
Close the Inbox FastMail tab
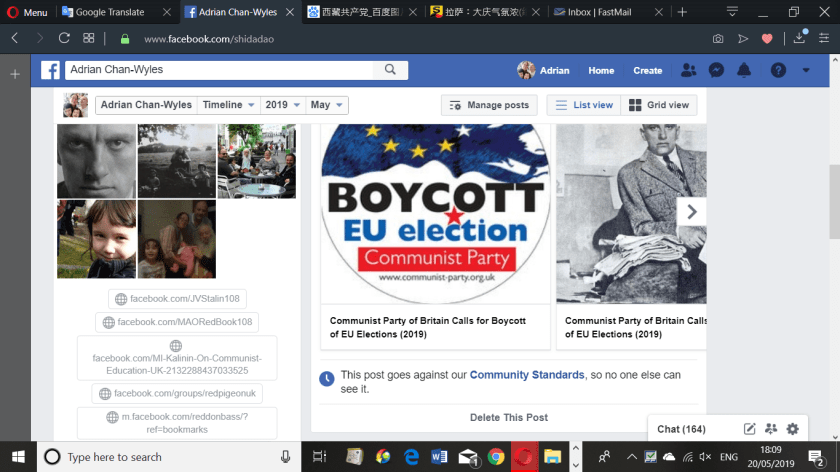pos(659,12)
